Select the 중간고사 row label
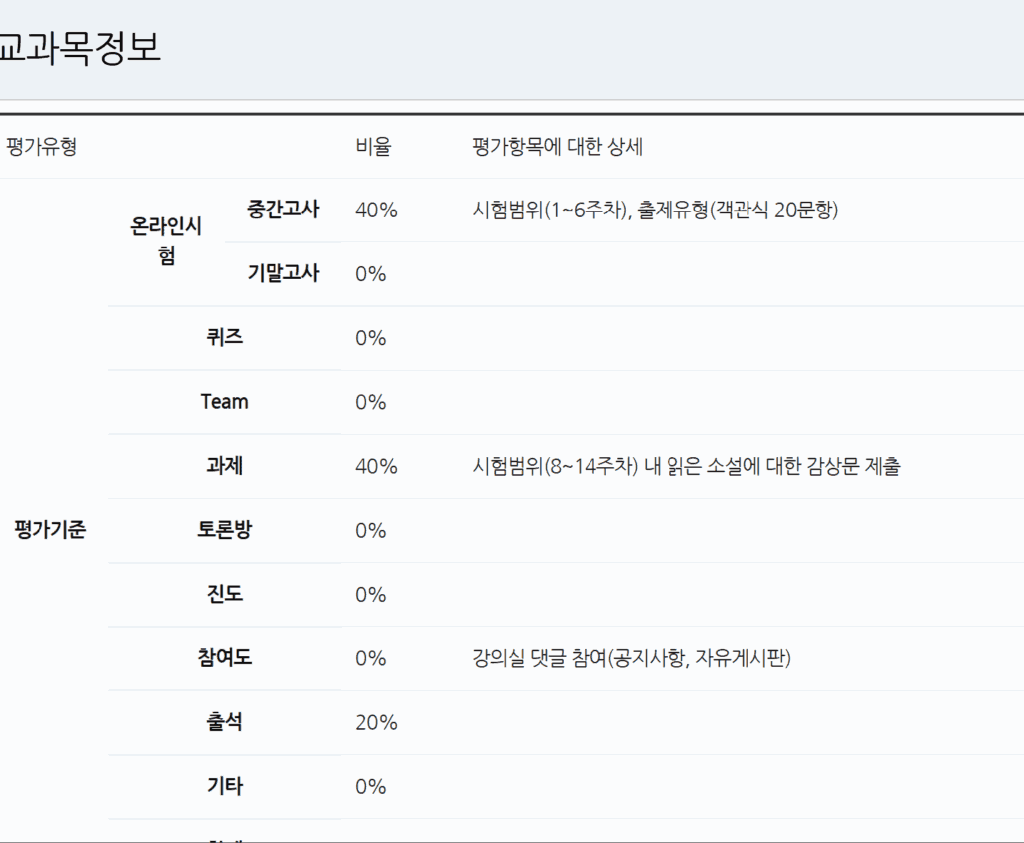This screenshot has height=843, width=1024. (283, 210)
